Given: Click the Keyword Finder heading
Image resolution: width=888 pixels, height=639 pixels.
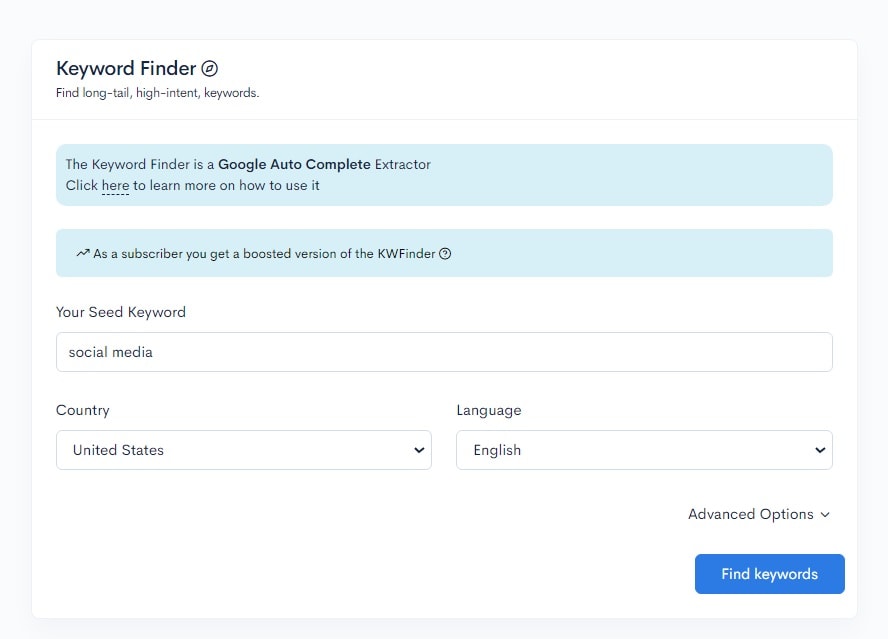Looking at the screenshot, I should pyautogui.click(x=126, y=68).
